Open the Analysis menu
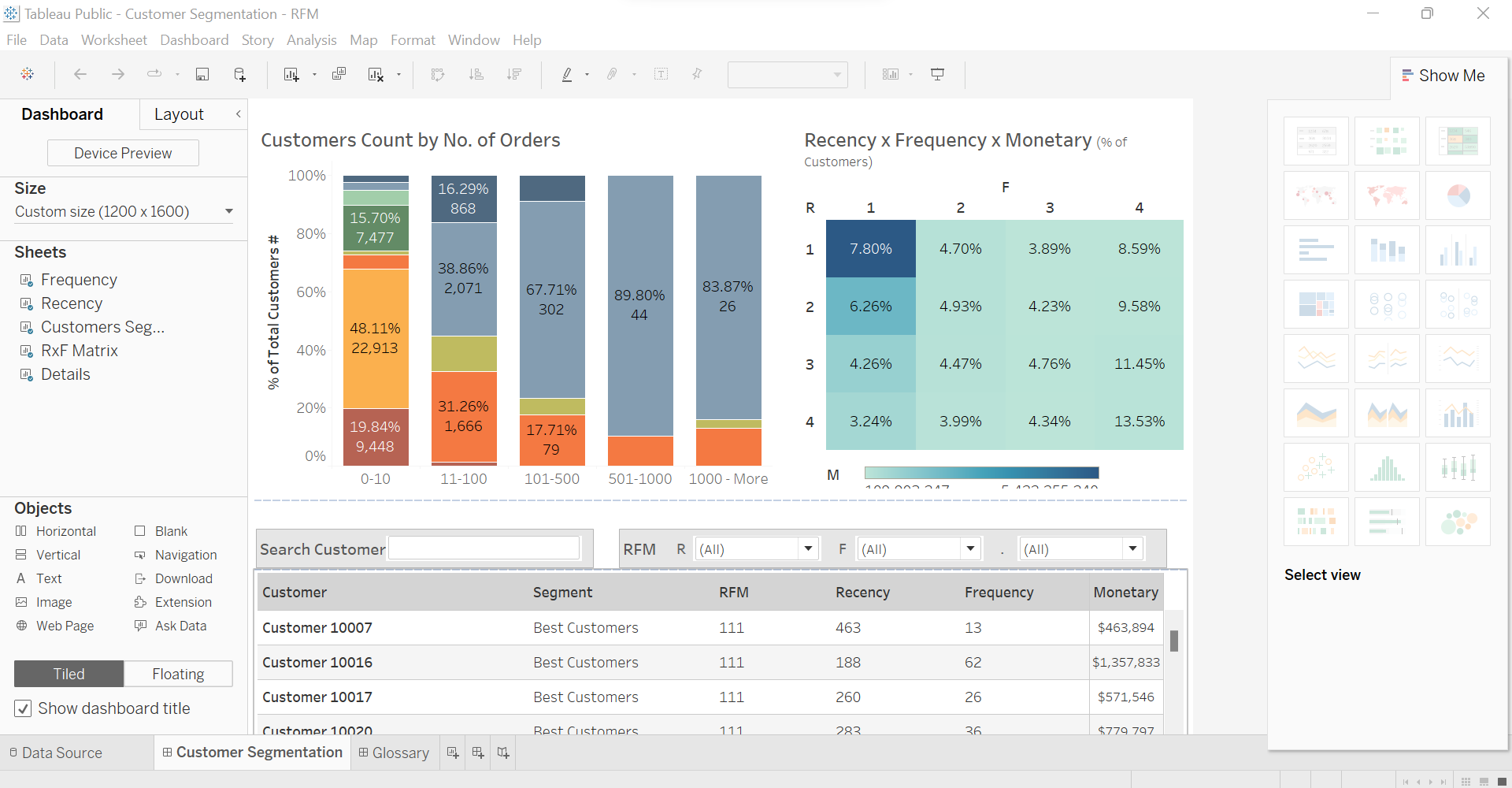1512x788 pixels. coord(312,39)
